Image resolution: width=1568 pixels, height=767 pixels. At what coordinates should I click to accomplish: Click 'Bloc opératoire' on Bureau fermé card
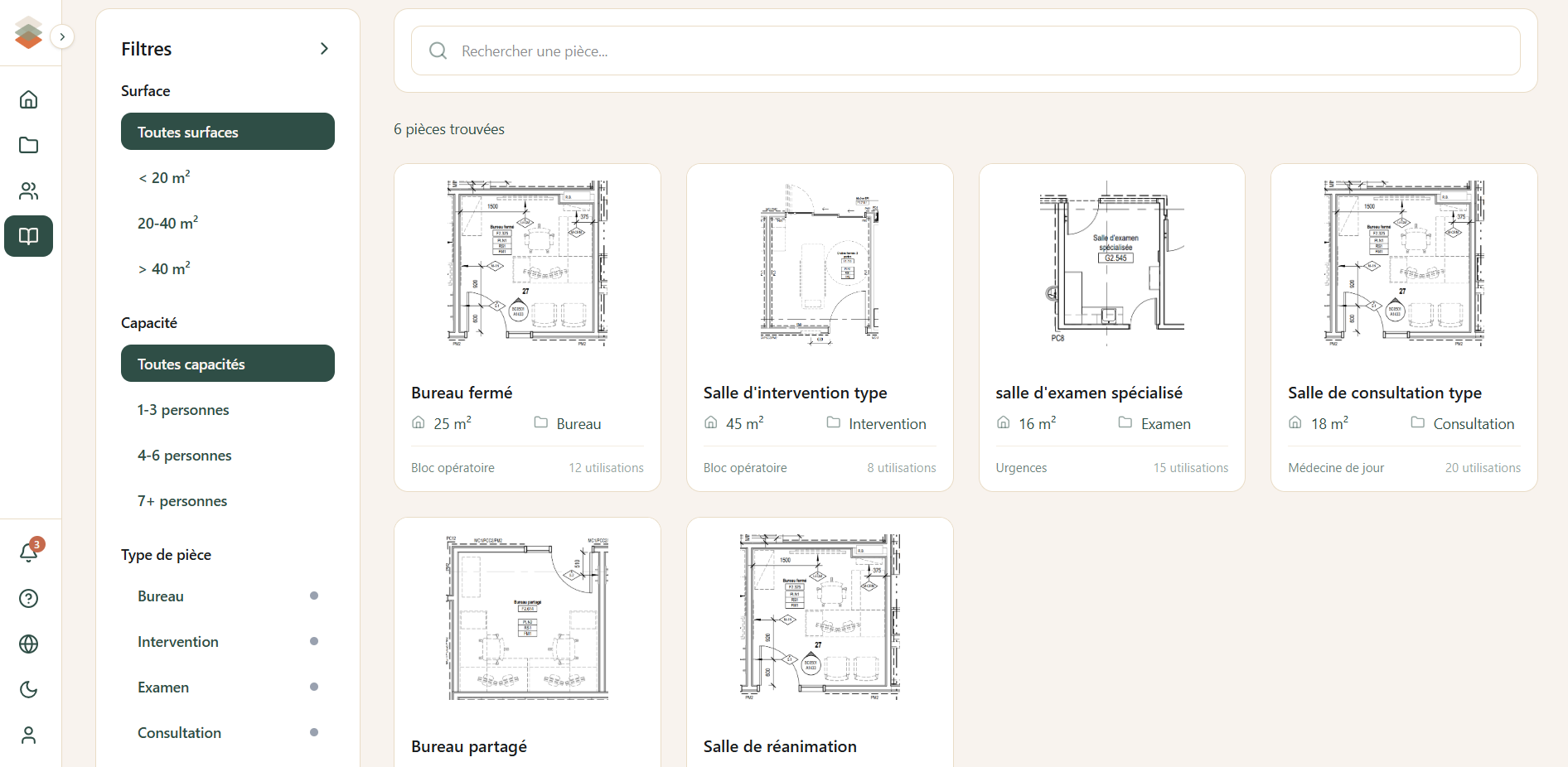(452, 468)
